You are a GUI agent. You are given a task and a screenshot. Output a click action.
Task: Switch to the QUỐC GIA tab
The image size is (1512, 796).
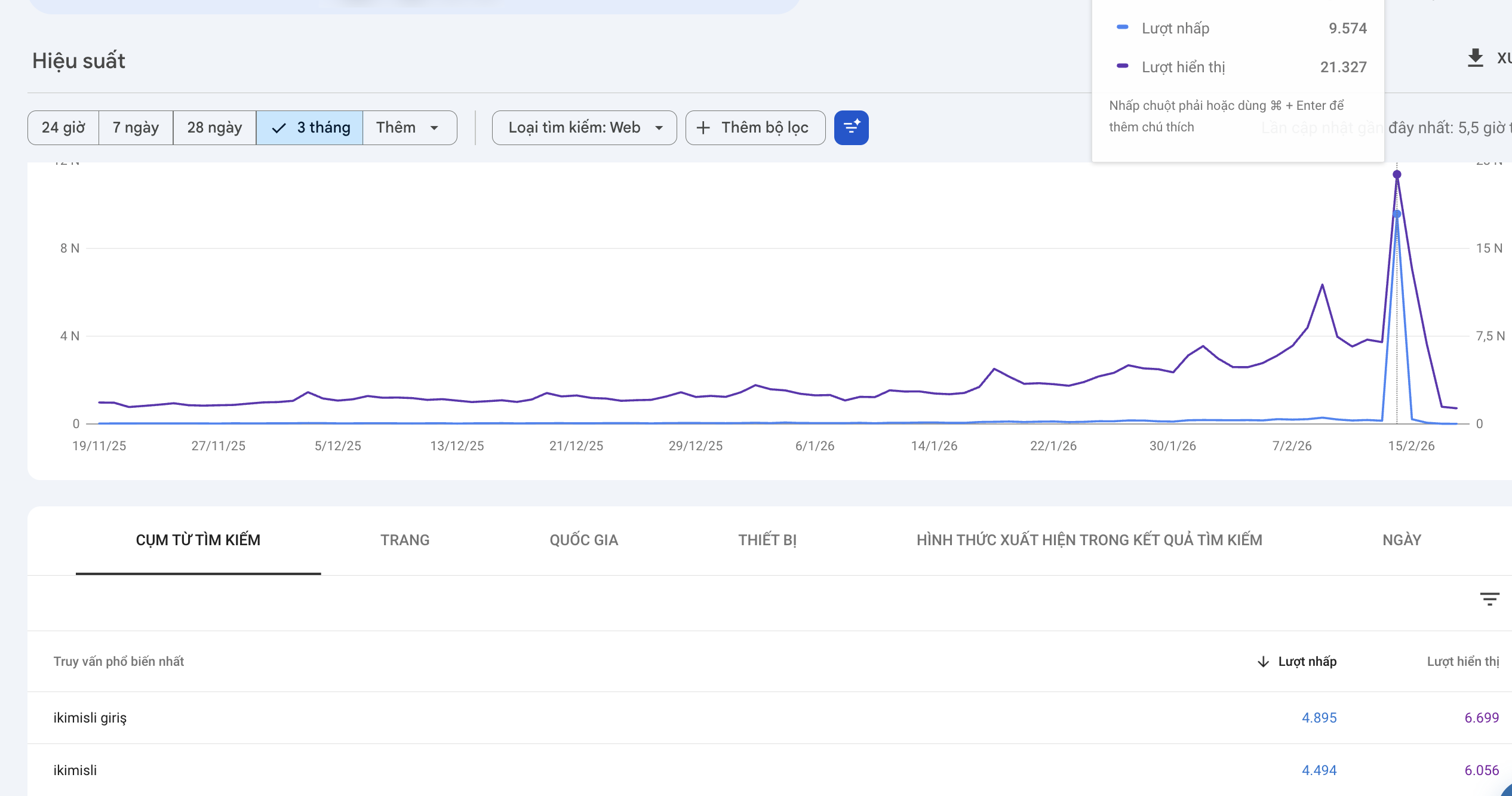[x=583, y=540]
